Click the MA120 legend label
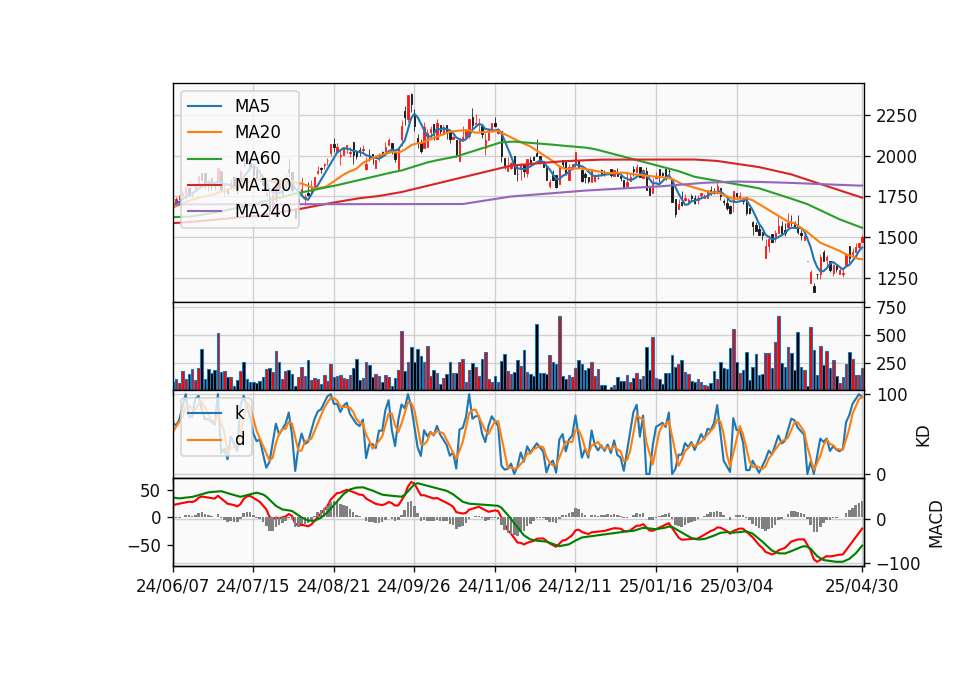The width and height of the screenshot is (960, 690). point(263,185)
